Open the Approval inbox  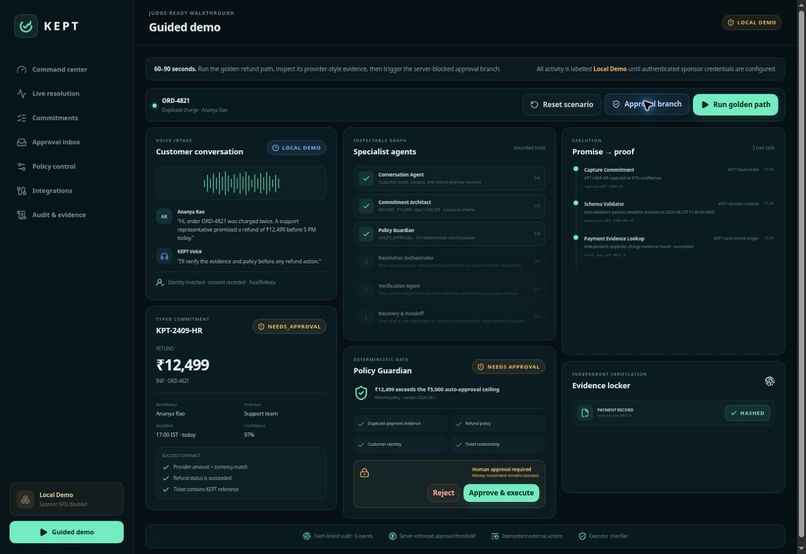(x=56, y=142)
